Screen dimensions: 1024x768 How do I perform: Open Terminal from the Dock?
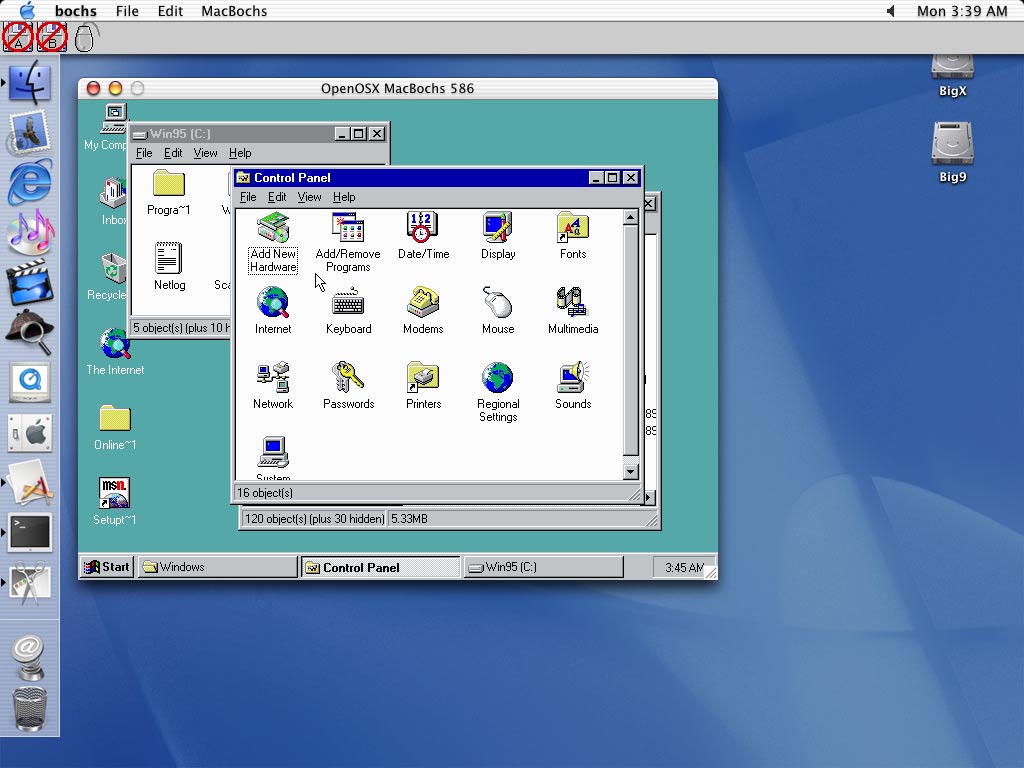click(x=29, y=532)
